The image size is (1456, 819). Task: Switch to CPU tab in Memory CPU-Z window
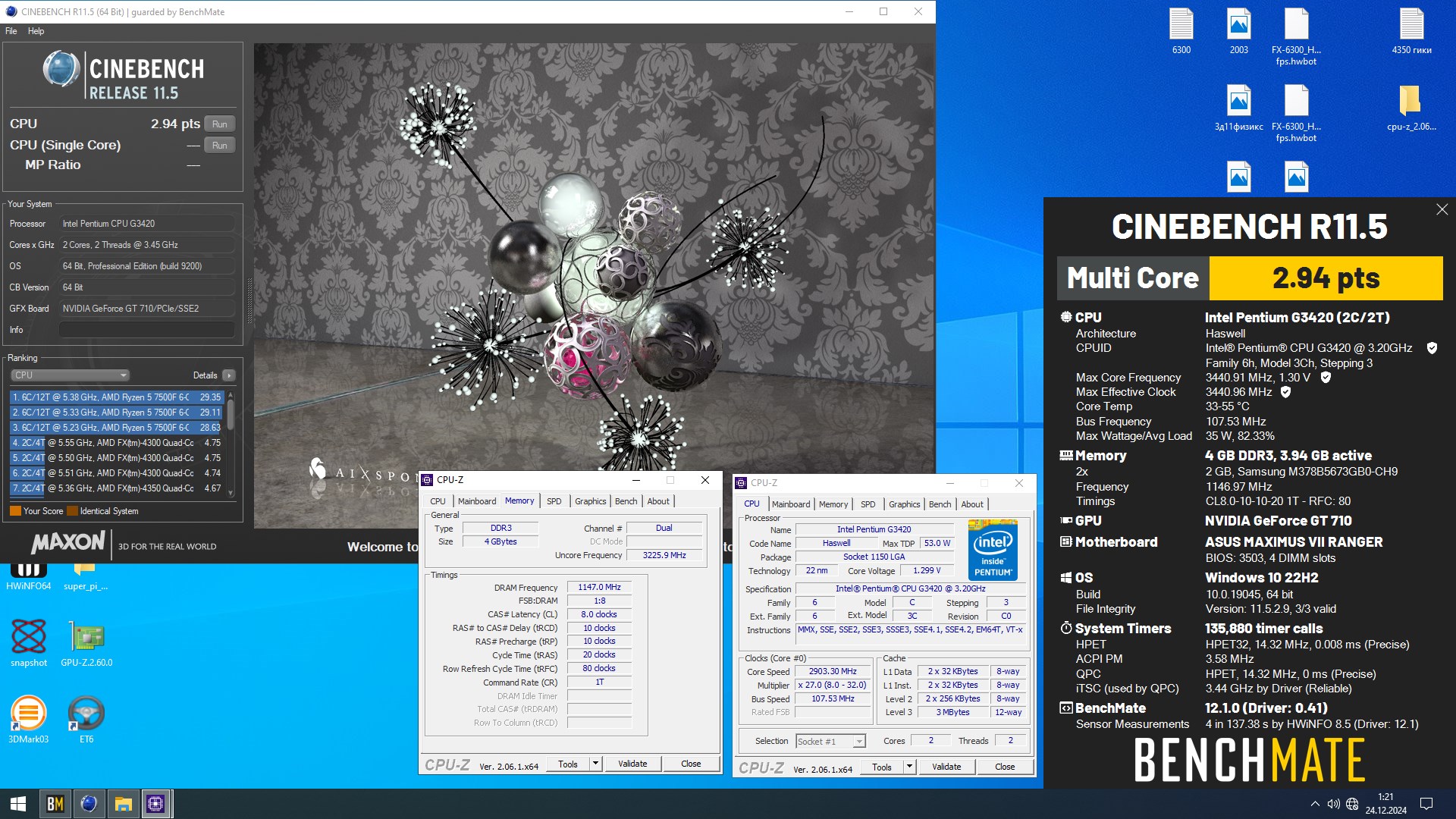click(438, 501)
